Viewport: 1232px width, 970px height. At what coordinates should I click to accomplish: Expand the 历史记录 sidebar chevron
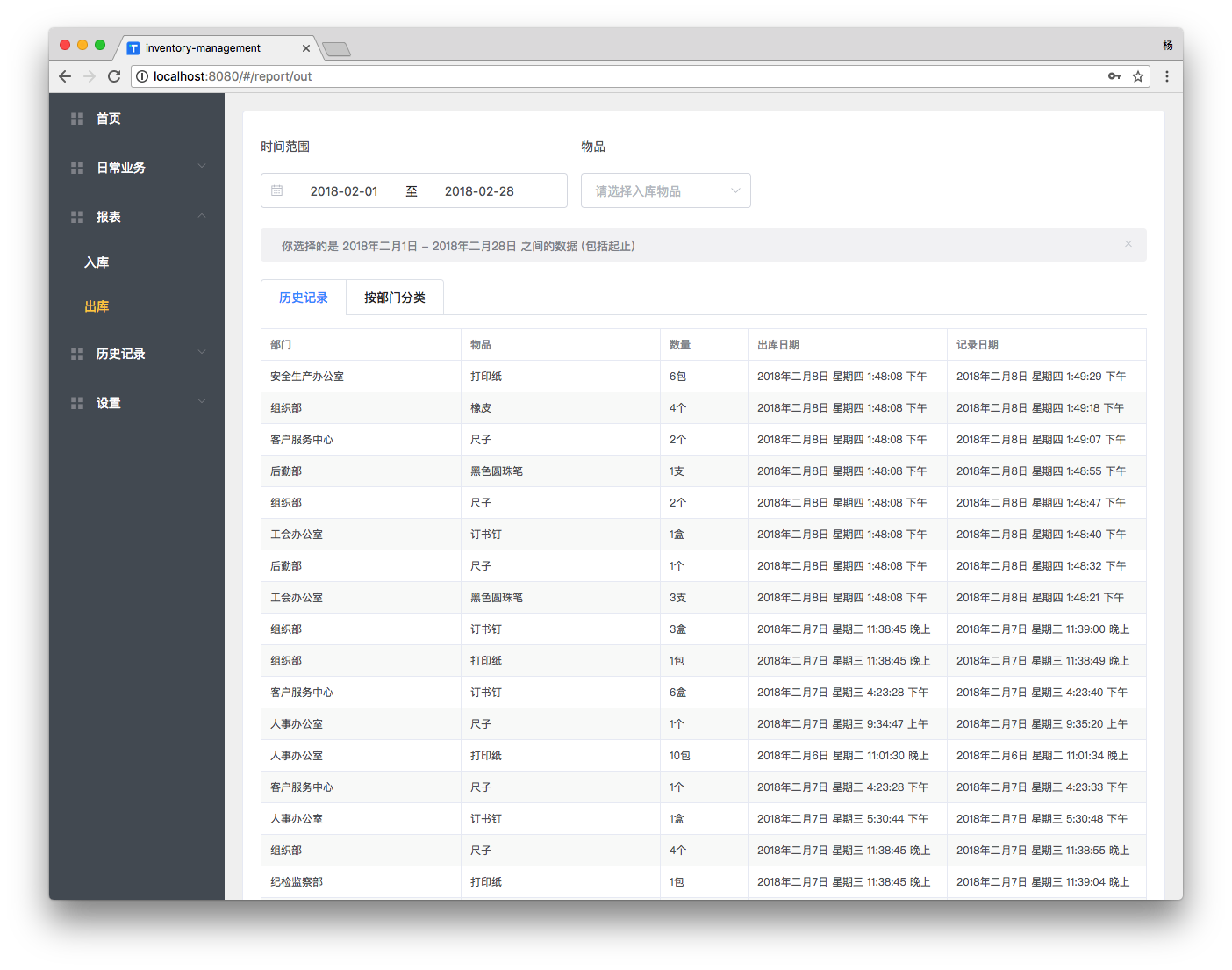click(x=202, y=352)
